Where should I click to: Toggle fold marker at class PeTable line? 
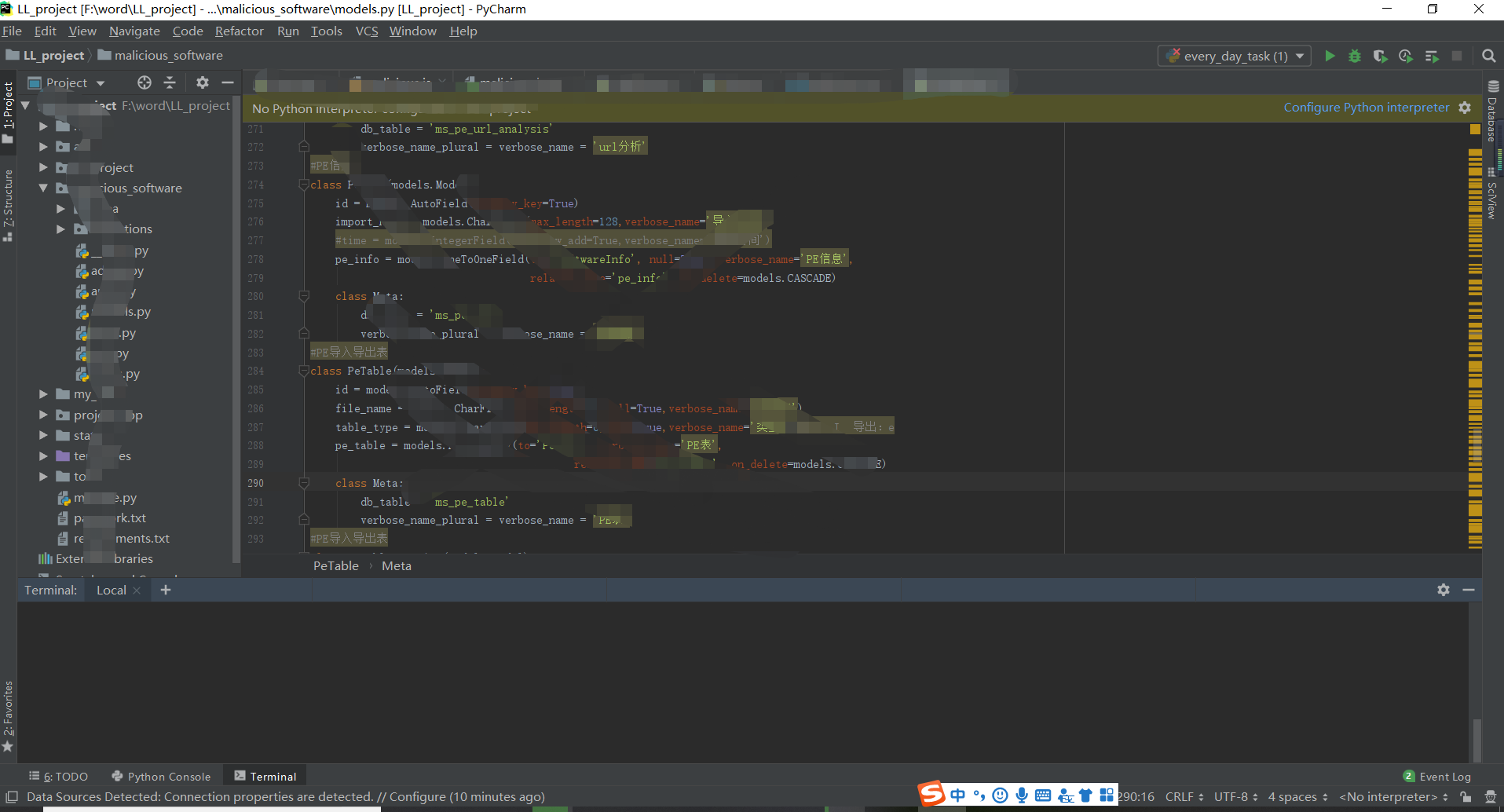(304, 371)
